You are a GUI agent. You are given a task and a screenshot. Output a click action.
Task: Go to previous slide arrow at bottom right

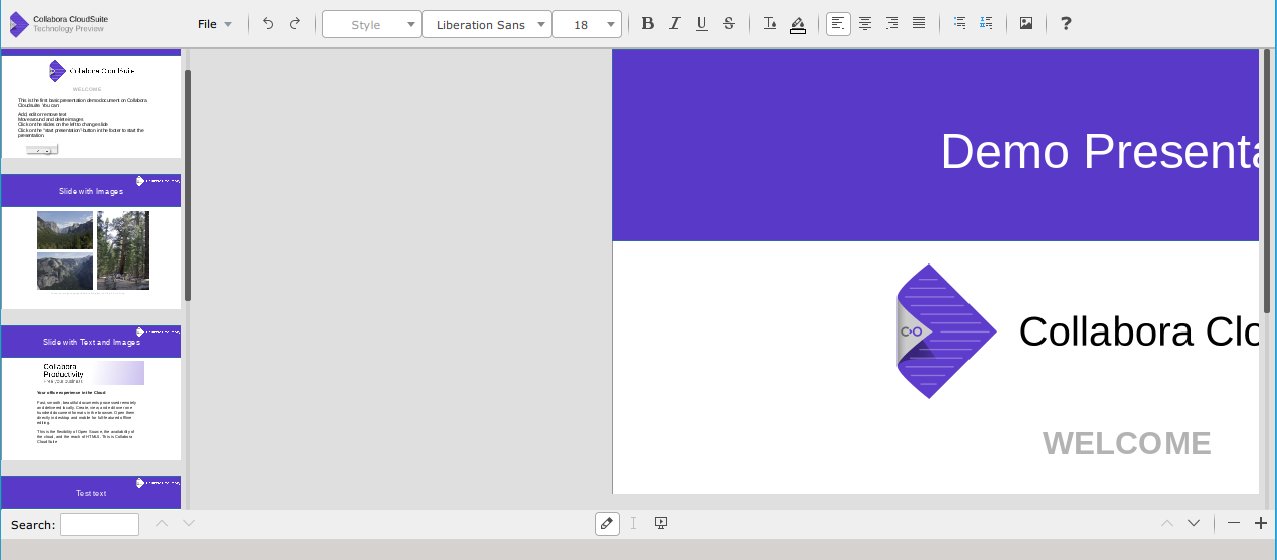point(1166,524)
